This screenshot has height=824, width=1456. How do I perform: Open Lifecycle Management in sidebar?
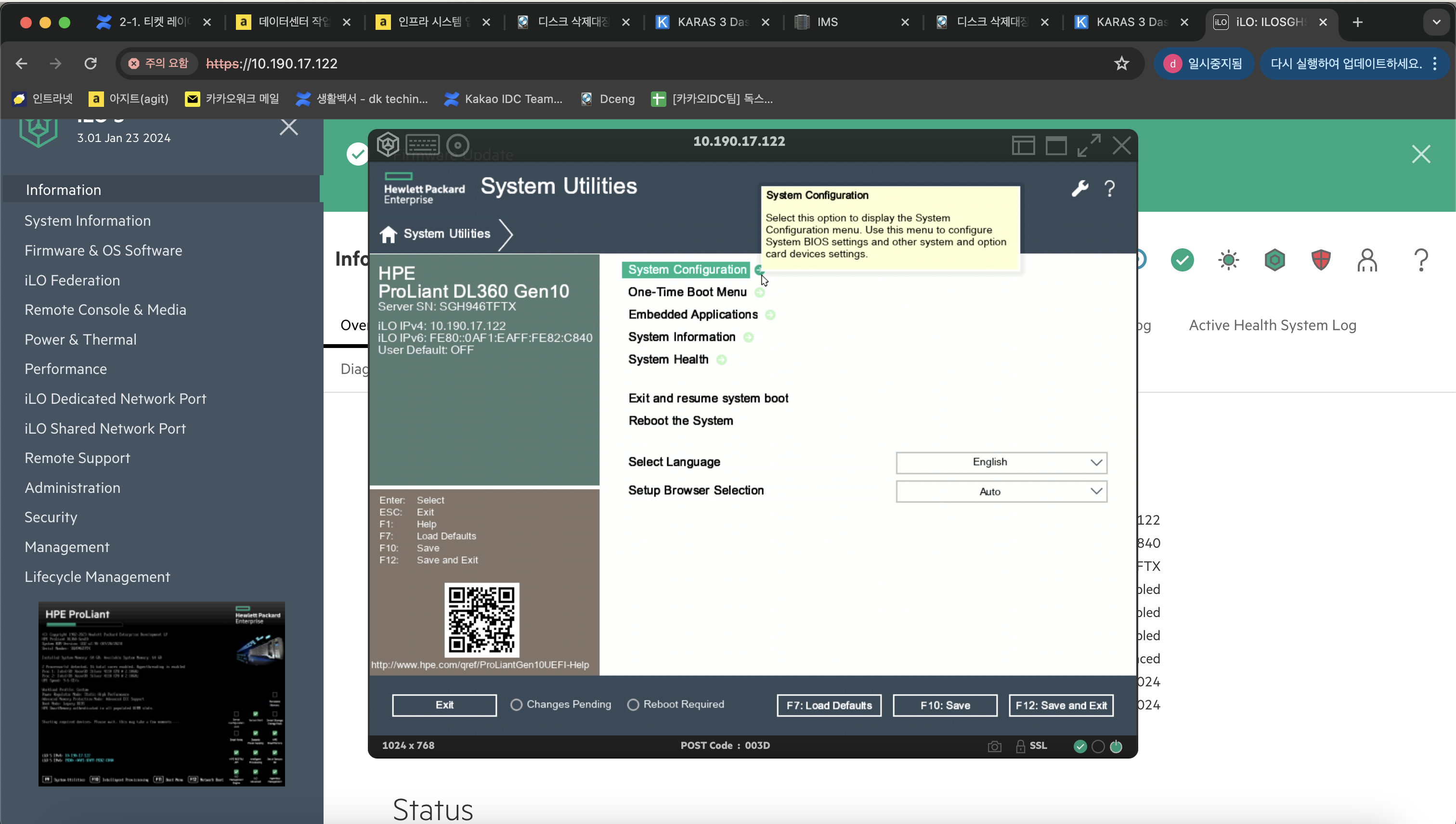point(97,577)
